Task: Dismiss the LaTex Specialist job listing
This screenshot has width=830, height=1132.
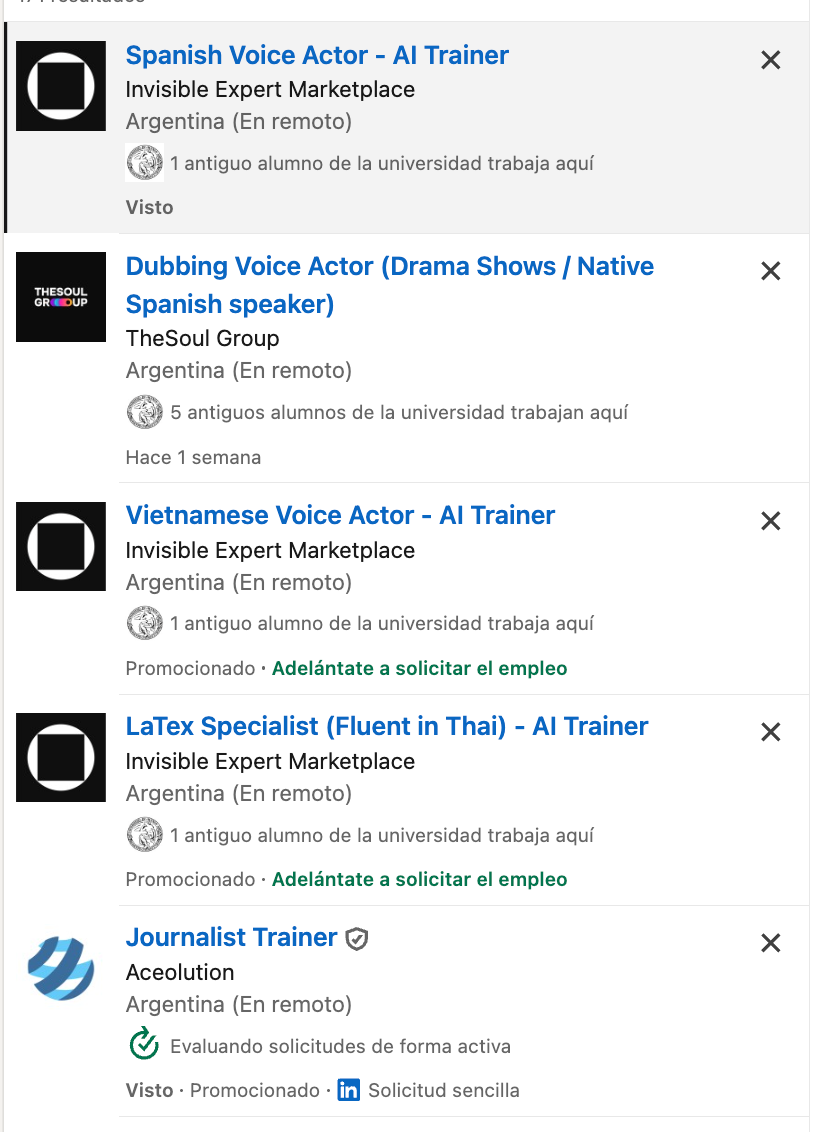Action: 771,732
